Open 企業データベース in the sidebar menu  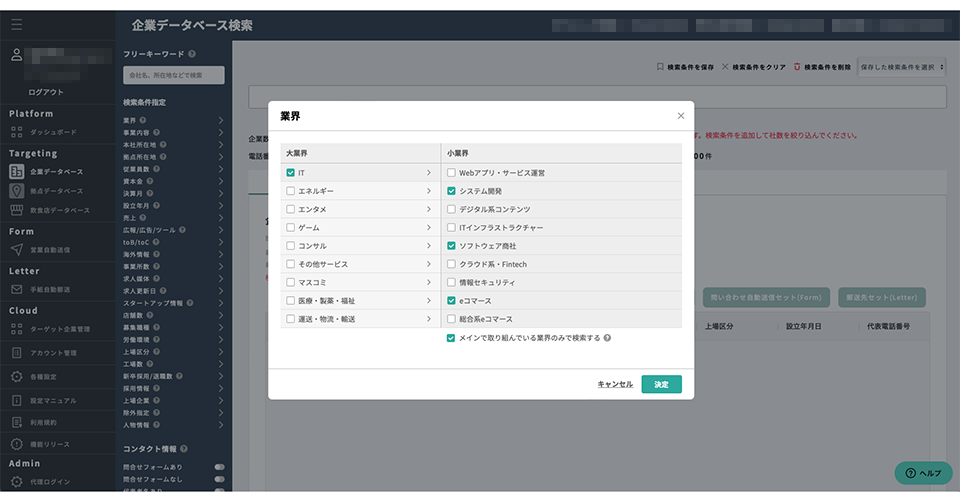coord(56,171)
